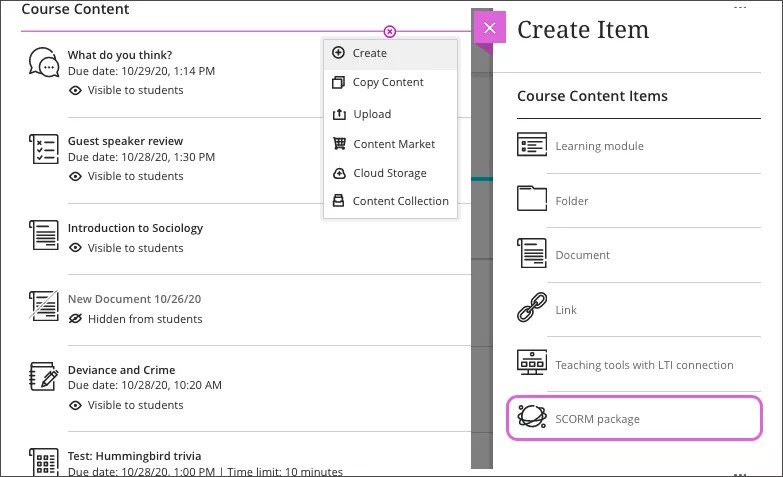The height and width of the screenshot is (477, 783).
Task: Collapse the add-content menu with purple circle button
Action: tap(390, 32)
